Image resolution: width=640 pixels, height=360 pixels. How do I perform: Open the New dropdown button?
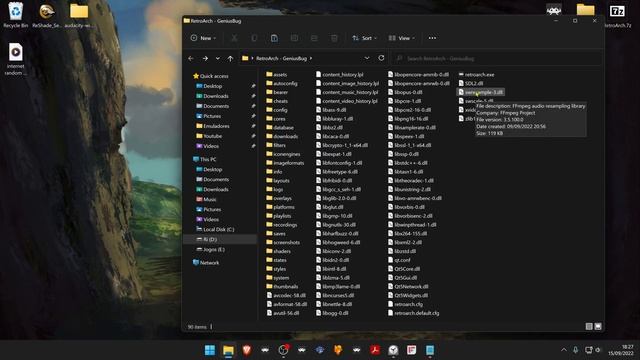[203, 38]
